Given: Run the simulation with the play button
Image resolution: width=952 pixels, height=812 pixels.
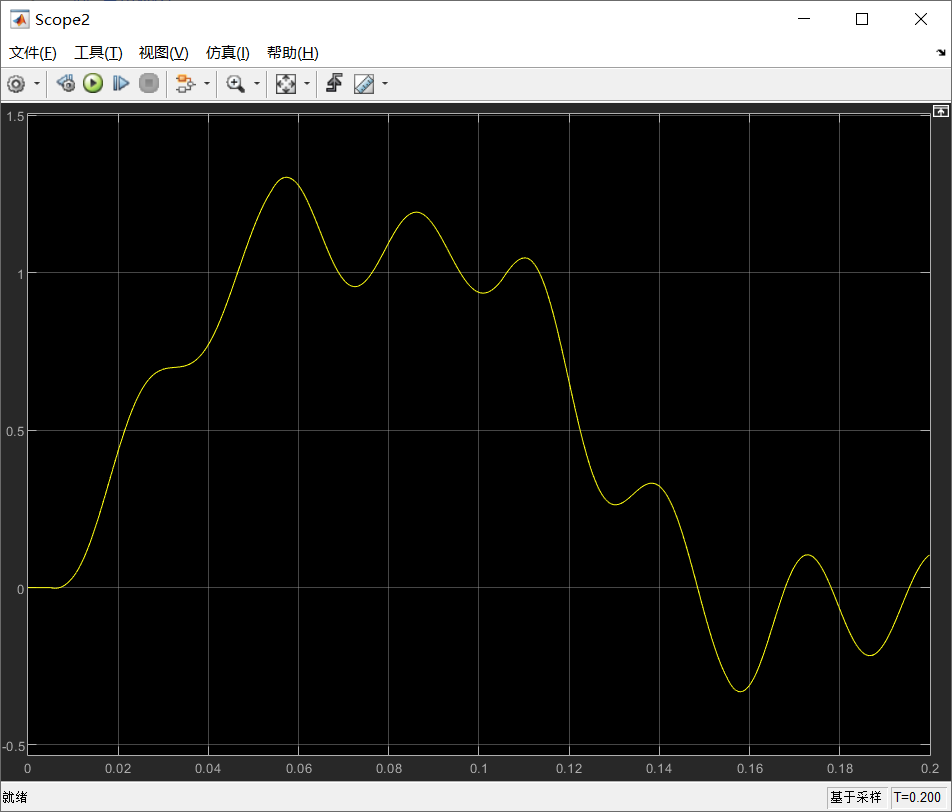Looking at the screenshot, I should pos(93,83).
